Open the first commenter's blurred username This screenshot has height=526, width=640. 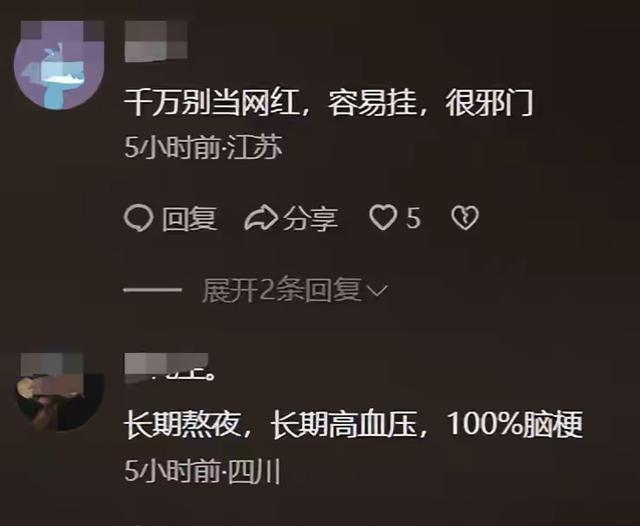click(156, 42)
